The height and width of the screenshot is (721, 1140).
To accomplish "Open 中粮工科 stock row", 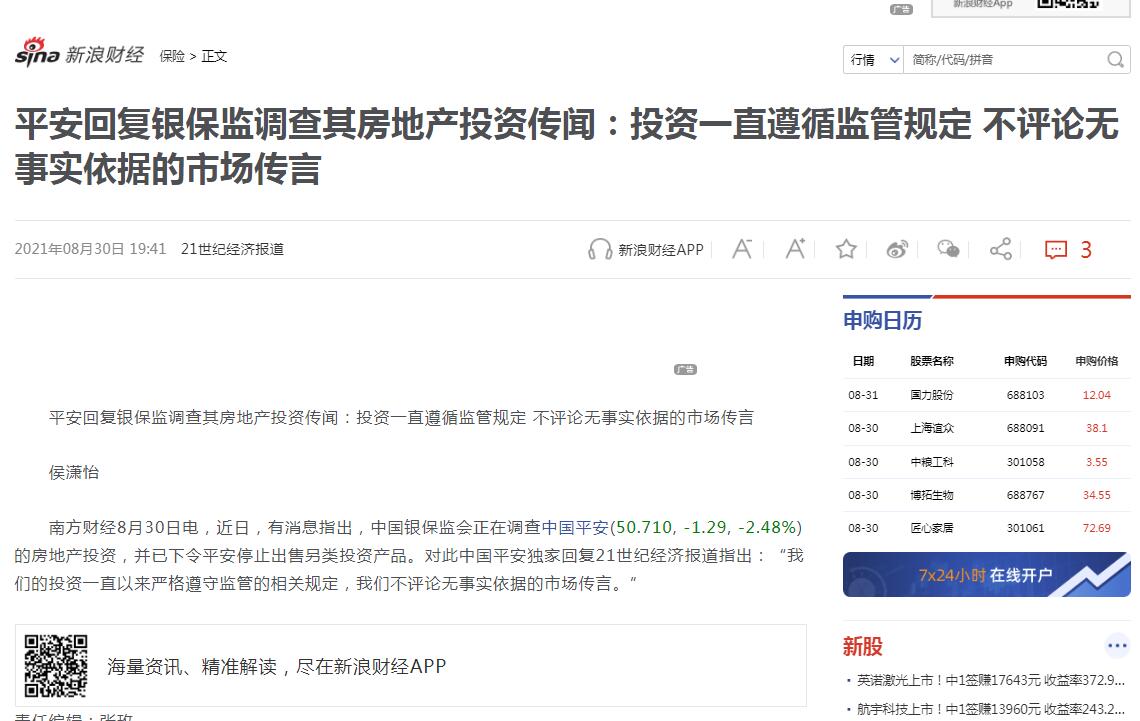I will [x=987, y=462].
